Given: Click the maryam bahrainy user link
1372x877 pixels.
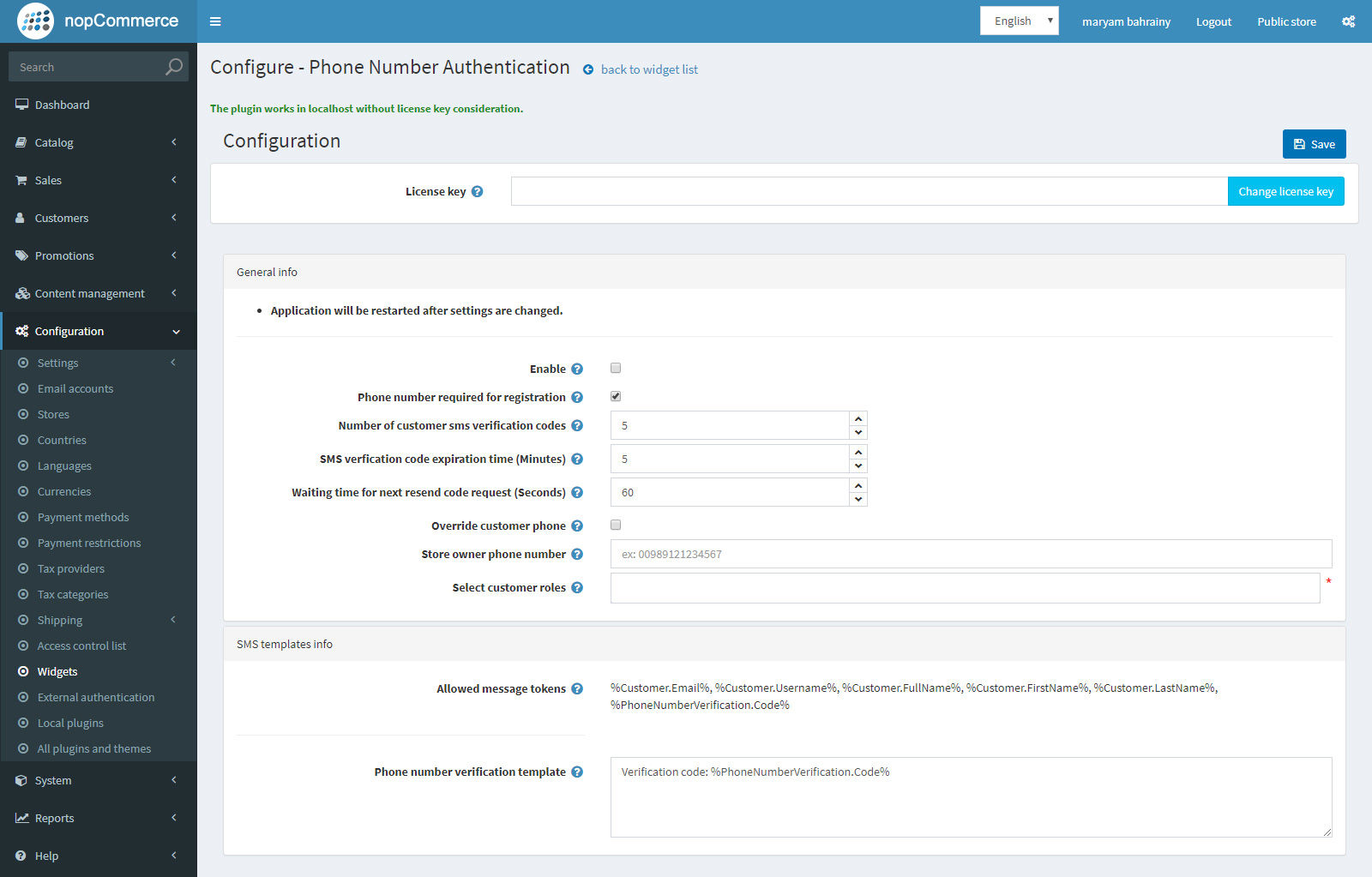Looking at the screenshot, I should point(1126,21).
